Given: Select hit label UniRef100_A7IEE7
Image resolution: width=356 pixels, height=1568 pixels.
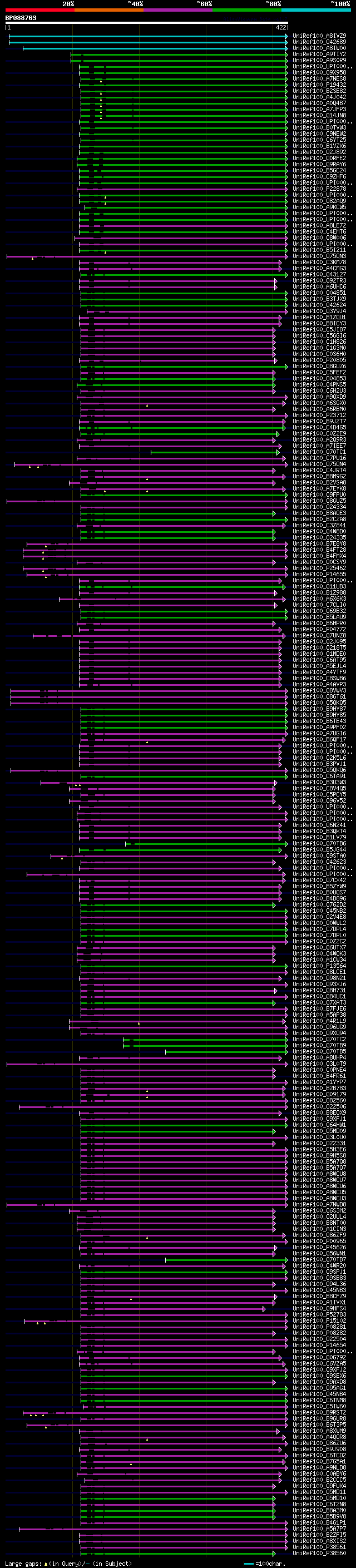Looking at the screenshot, I should [319, 446].
